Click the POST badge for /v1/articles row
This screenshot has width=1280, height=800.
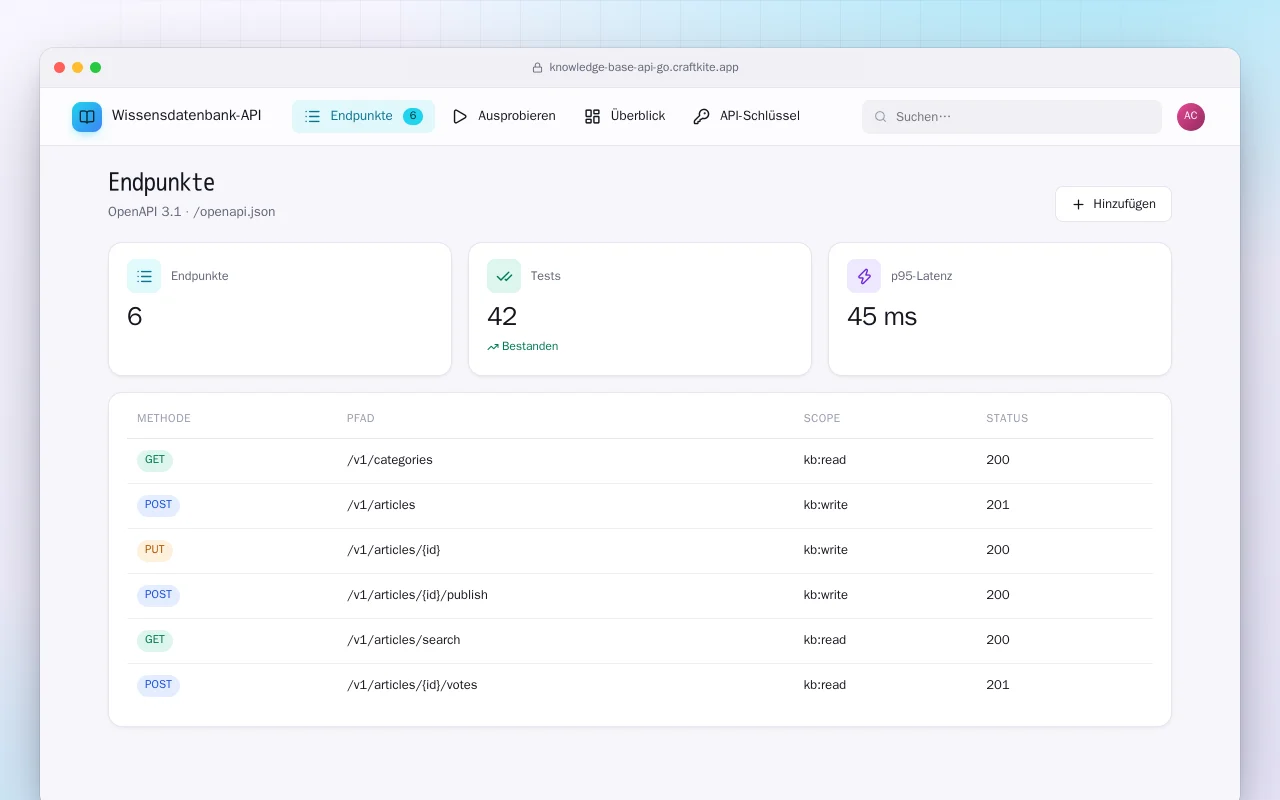[158, 506]
